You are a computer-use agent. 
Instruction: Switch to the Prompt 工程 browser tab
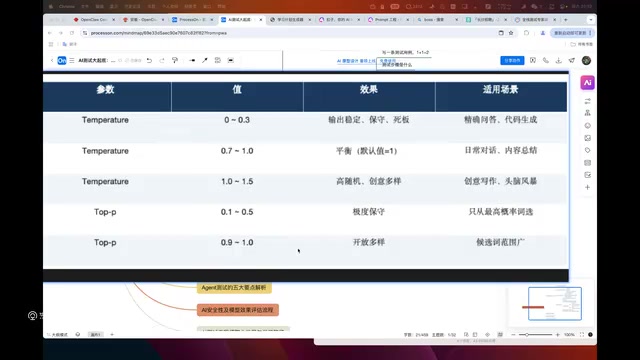(x=388, y=20)
